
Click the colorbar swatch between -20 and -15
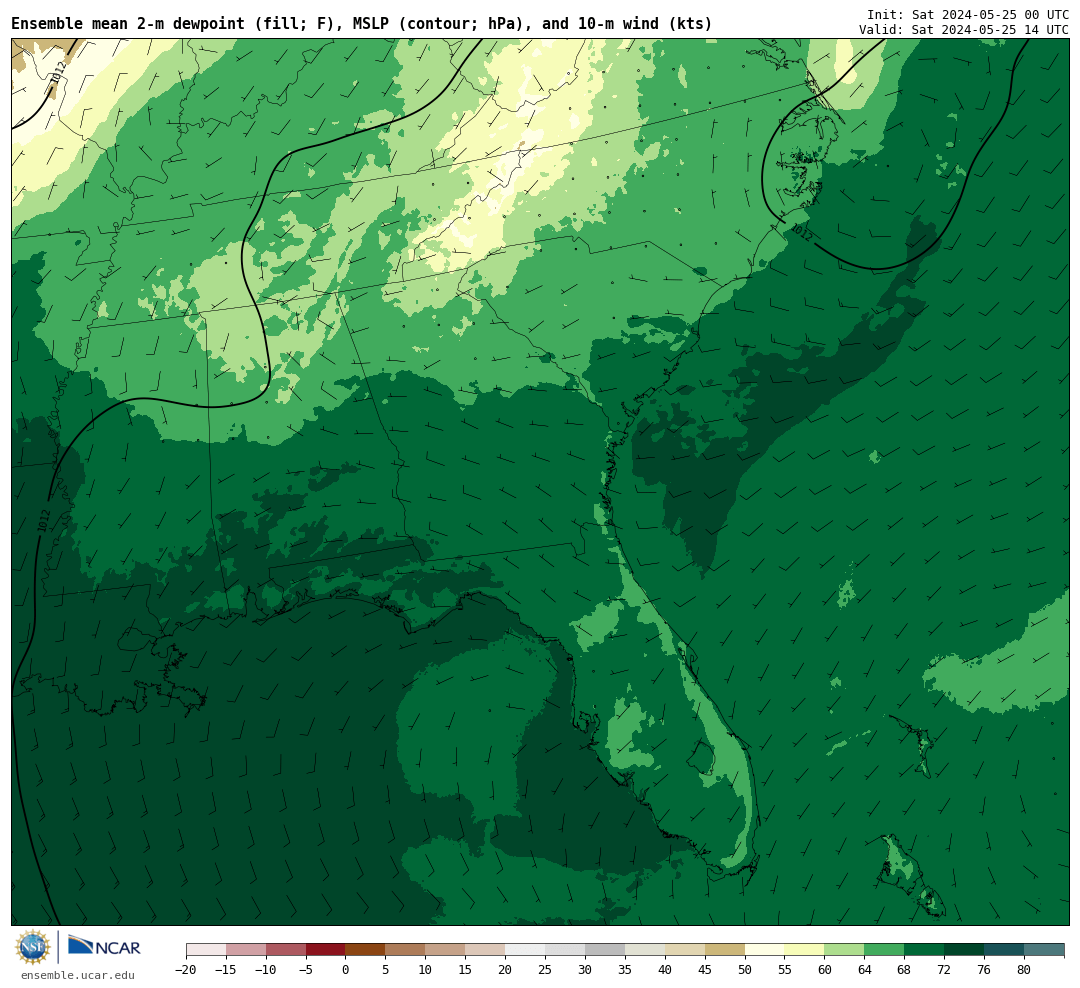(206, 950)
